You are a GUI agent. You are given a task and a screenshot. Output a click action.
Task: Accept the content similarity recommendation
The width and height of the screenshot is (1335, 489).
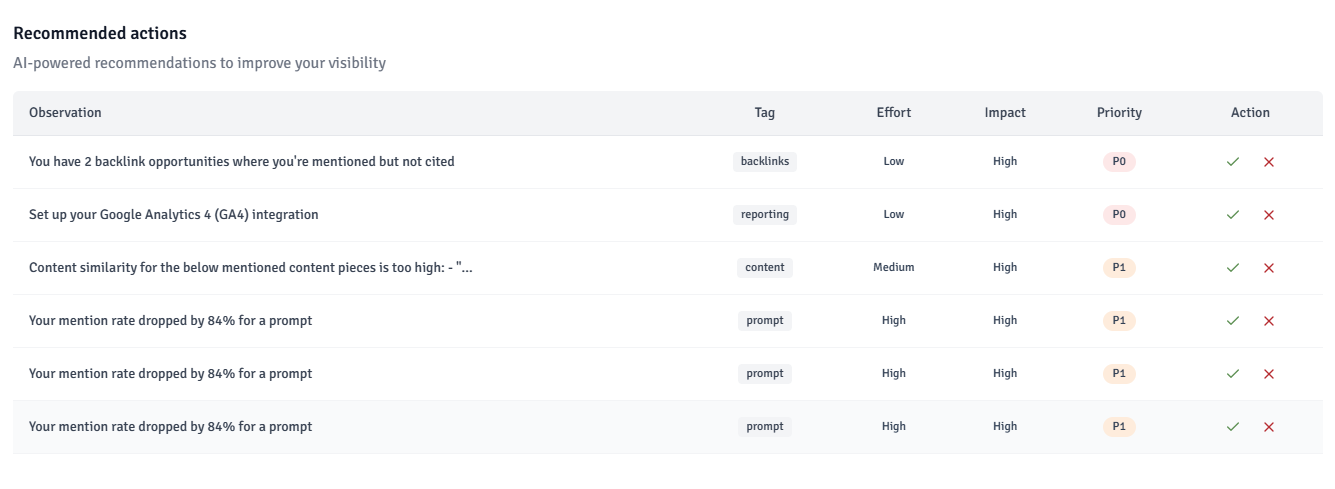[1233, 268]
